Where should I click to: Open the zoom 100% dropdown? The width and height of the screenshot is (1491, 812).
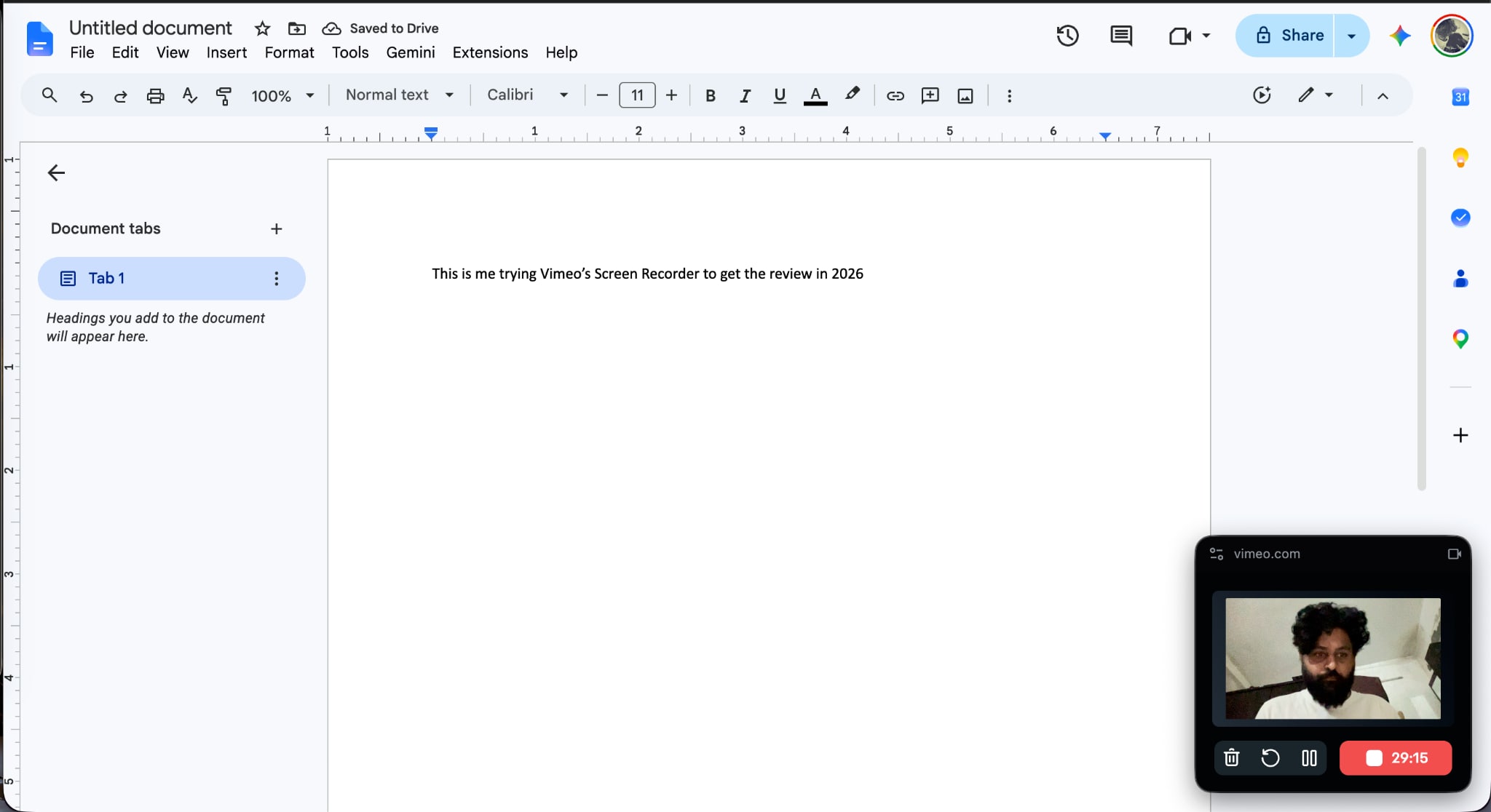(x=282, y=95)
